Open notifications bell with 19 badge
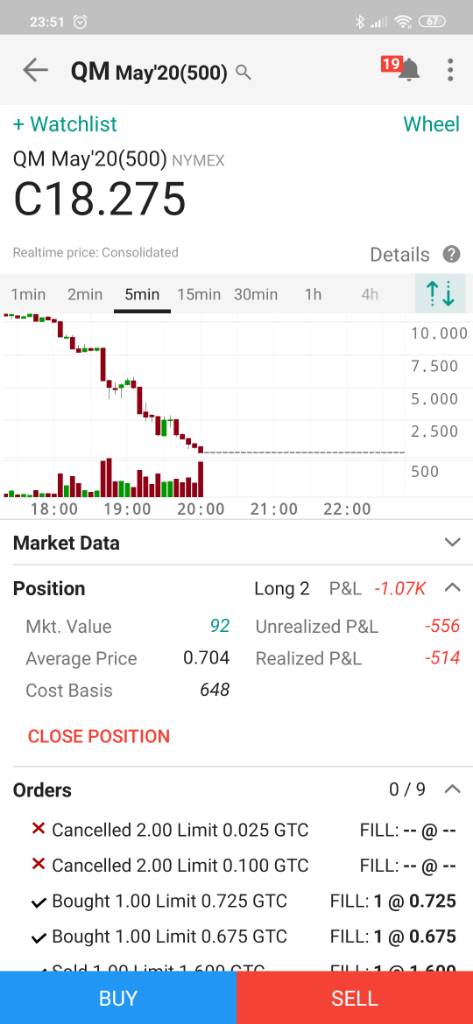This screenshot has width=473, height=1024. (x=401, y=68)
